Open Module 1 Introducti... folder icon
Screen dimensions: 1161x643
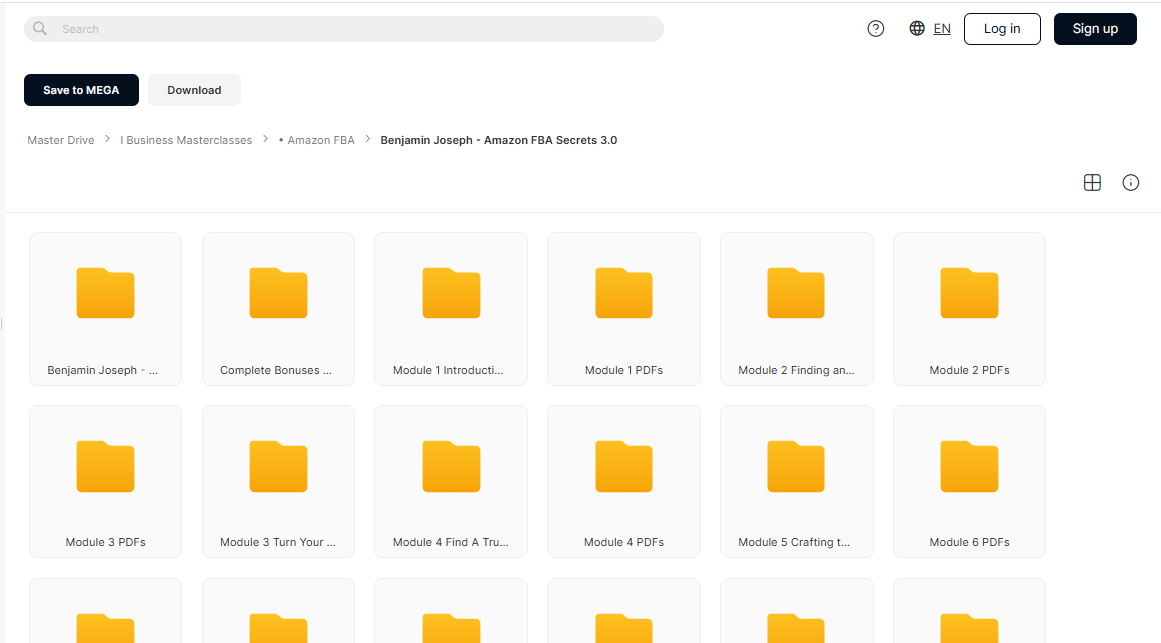[451, 293]
